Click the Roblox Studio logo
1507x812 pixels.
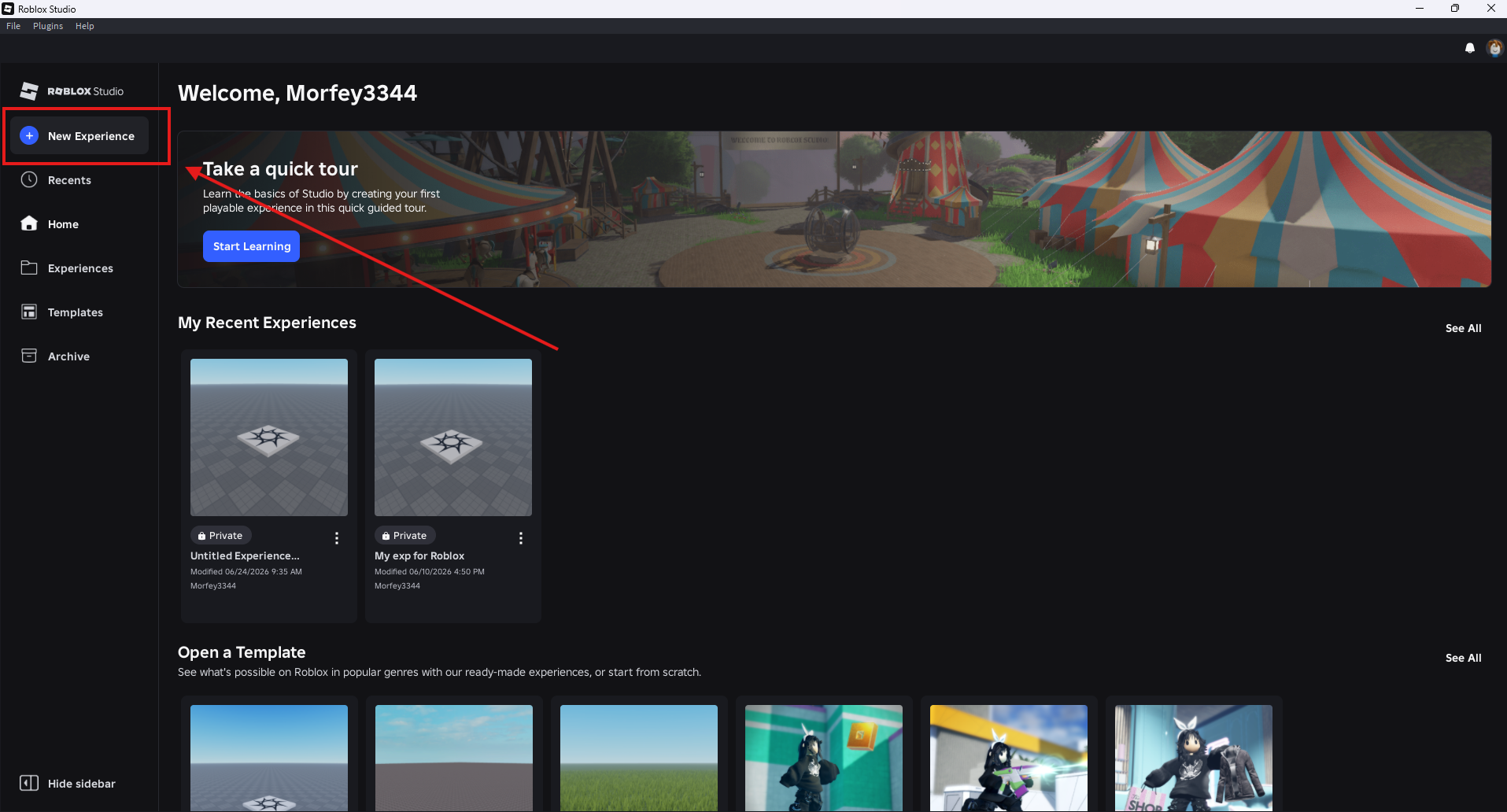pos(72,91)
